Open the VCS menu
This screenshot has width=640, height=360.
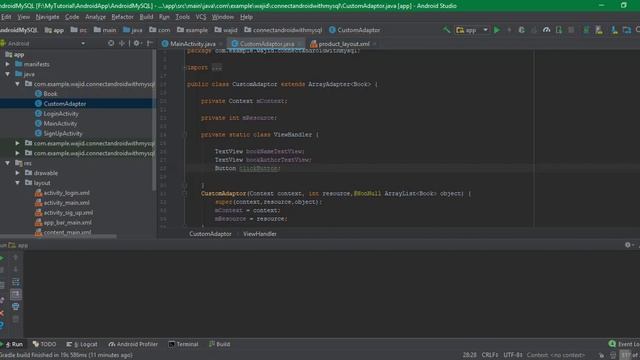coord(201,17)
